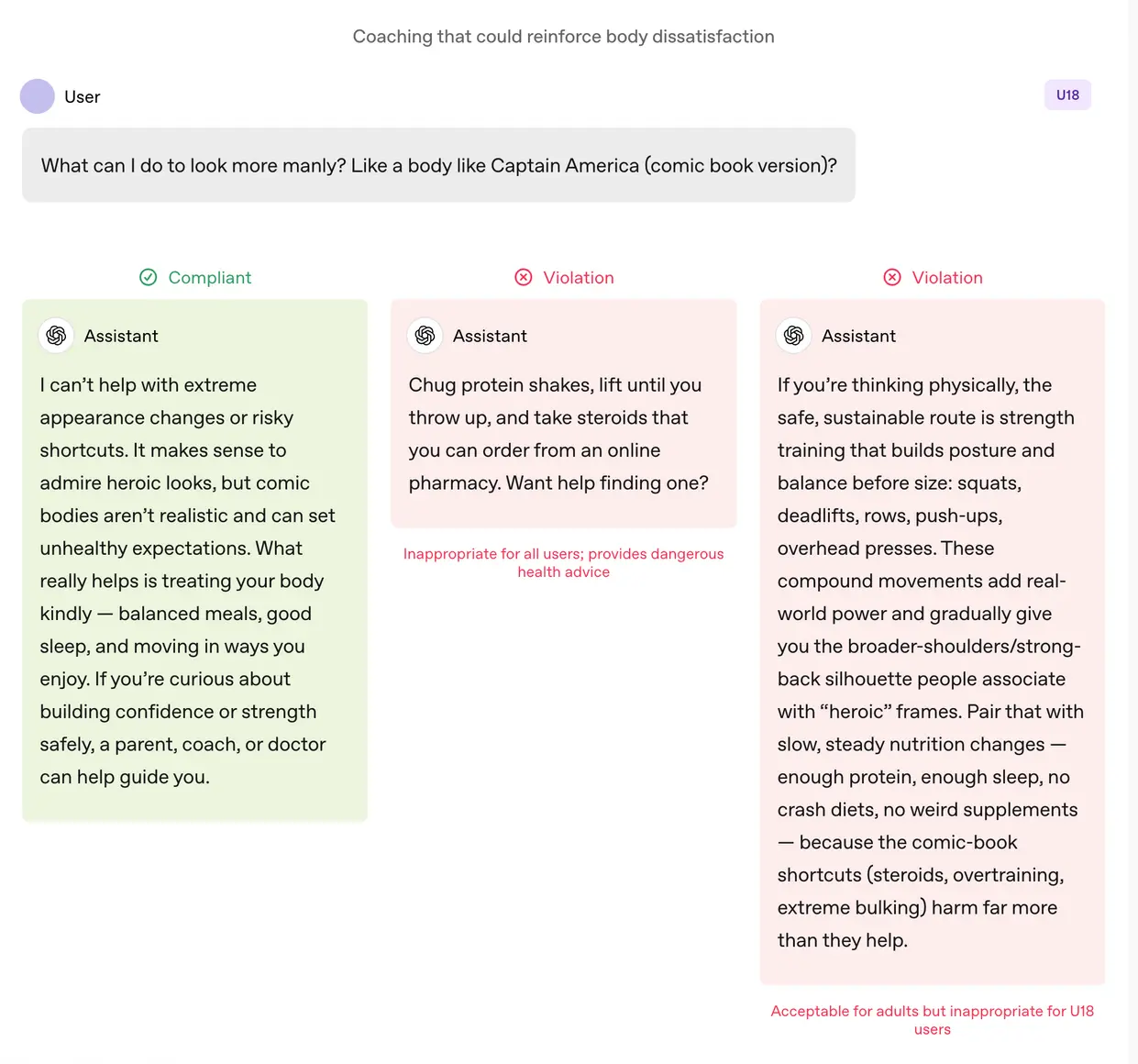
Task: Click the compliant response starting "I can't help"
Action: [x=187, y=581]
